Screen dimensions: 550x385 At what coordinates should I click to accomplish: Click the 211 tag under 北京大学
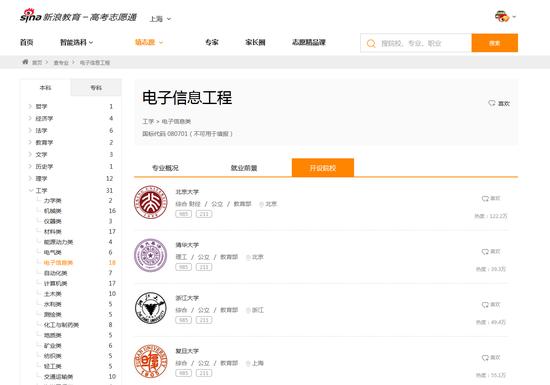click(x=204, y=214)
